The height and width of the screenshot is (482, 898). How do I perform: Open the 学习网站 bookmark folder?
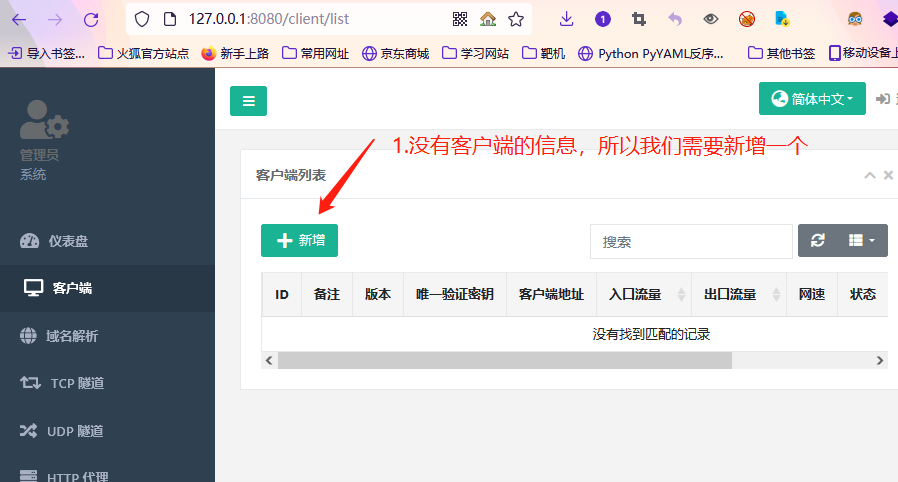(475, 53)
